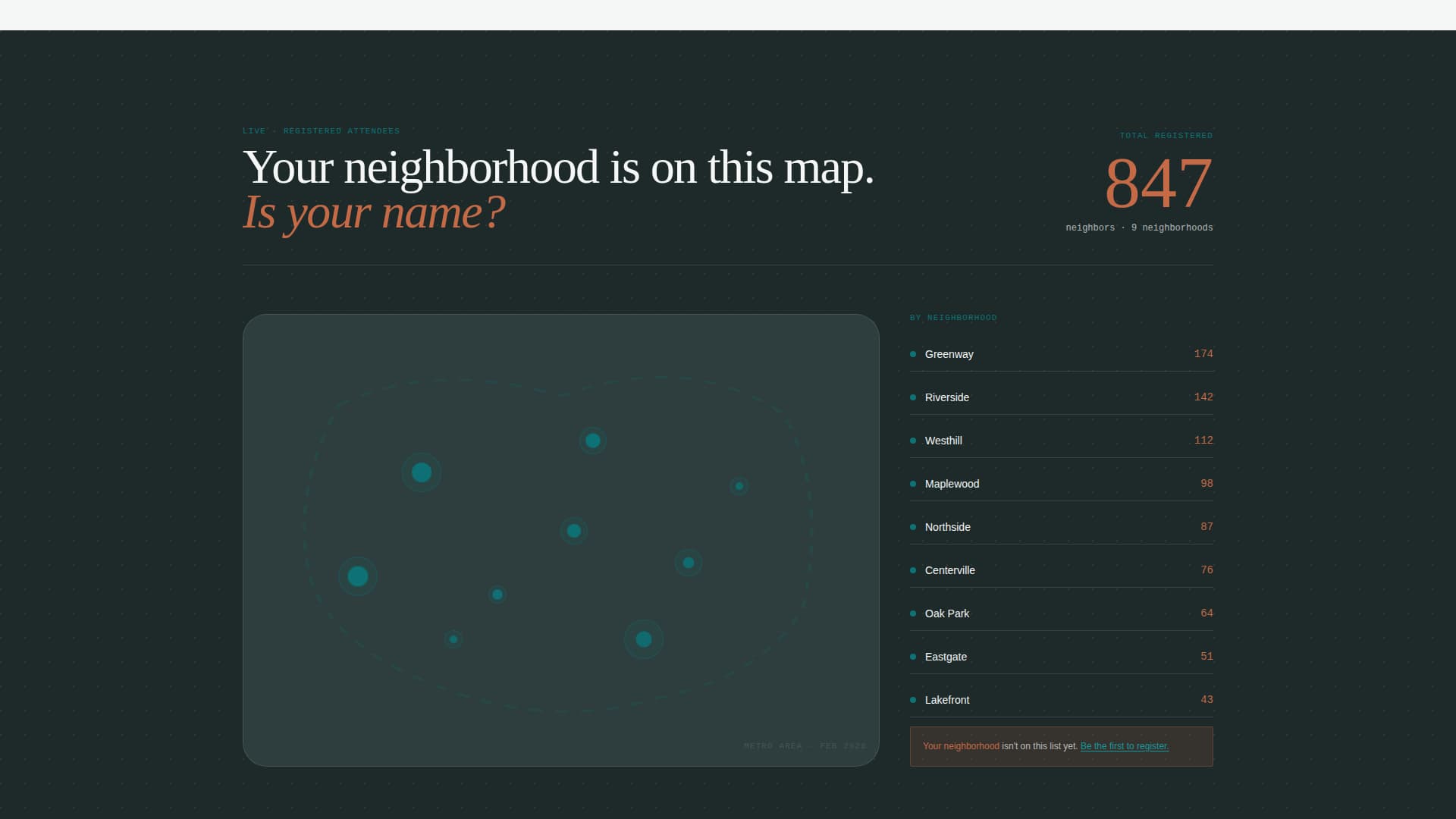Image resolution: width=1456 pixels, height=819 pixels.
Task: Click the Greenway count 174
Action: click(x=1203, y=353)
